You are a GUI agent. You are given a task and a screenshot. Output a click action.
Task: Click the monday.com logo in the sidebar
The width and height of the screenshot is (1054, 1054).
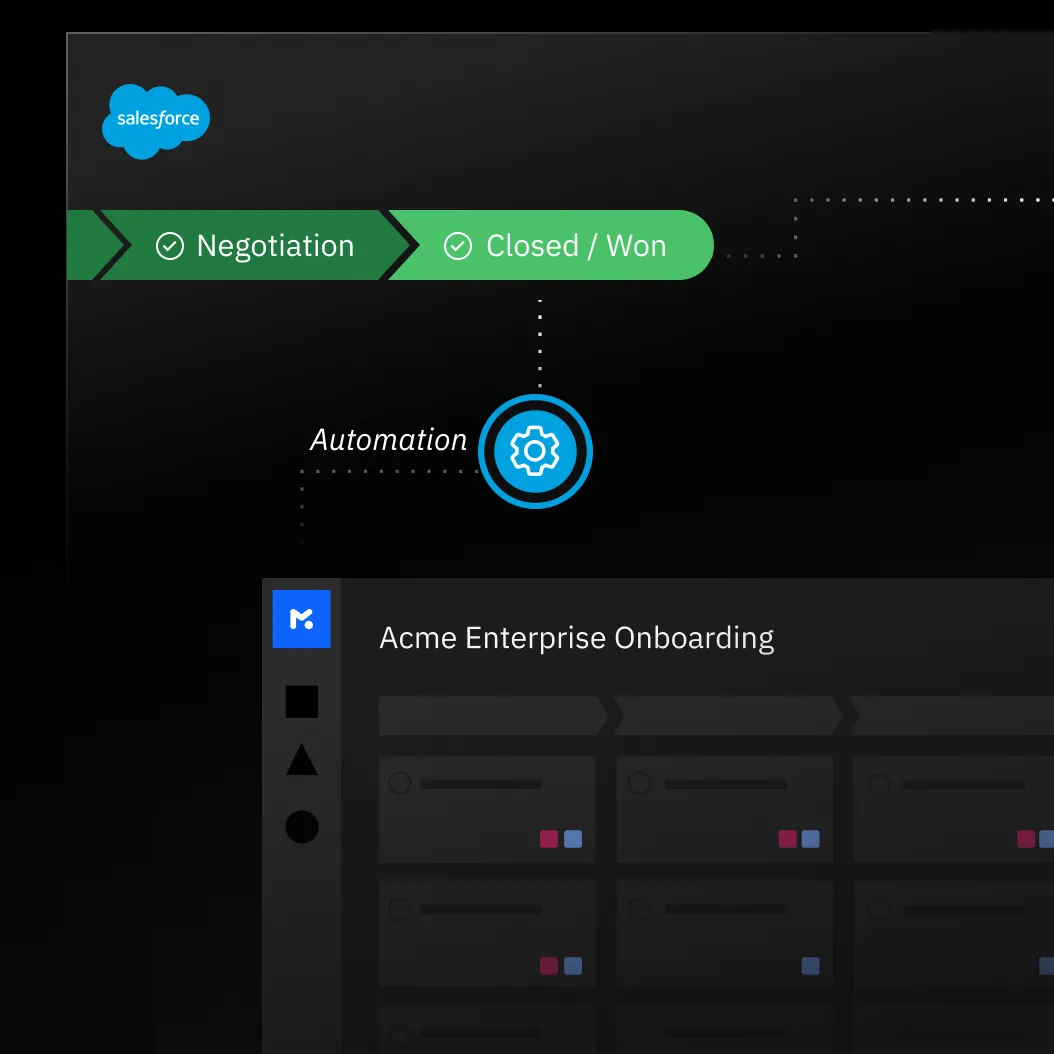301,619
